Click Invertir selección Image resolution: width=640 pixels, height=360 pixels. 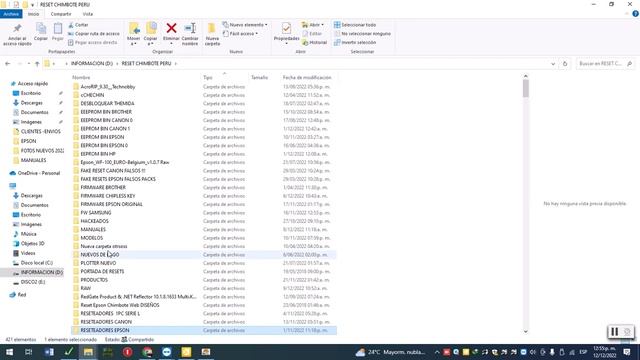[355, 42]
